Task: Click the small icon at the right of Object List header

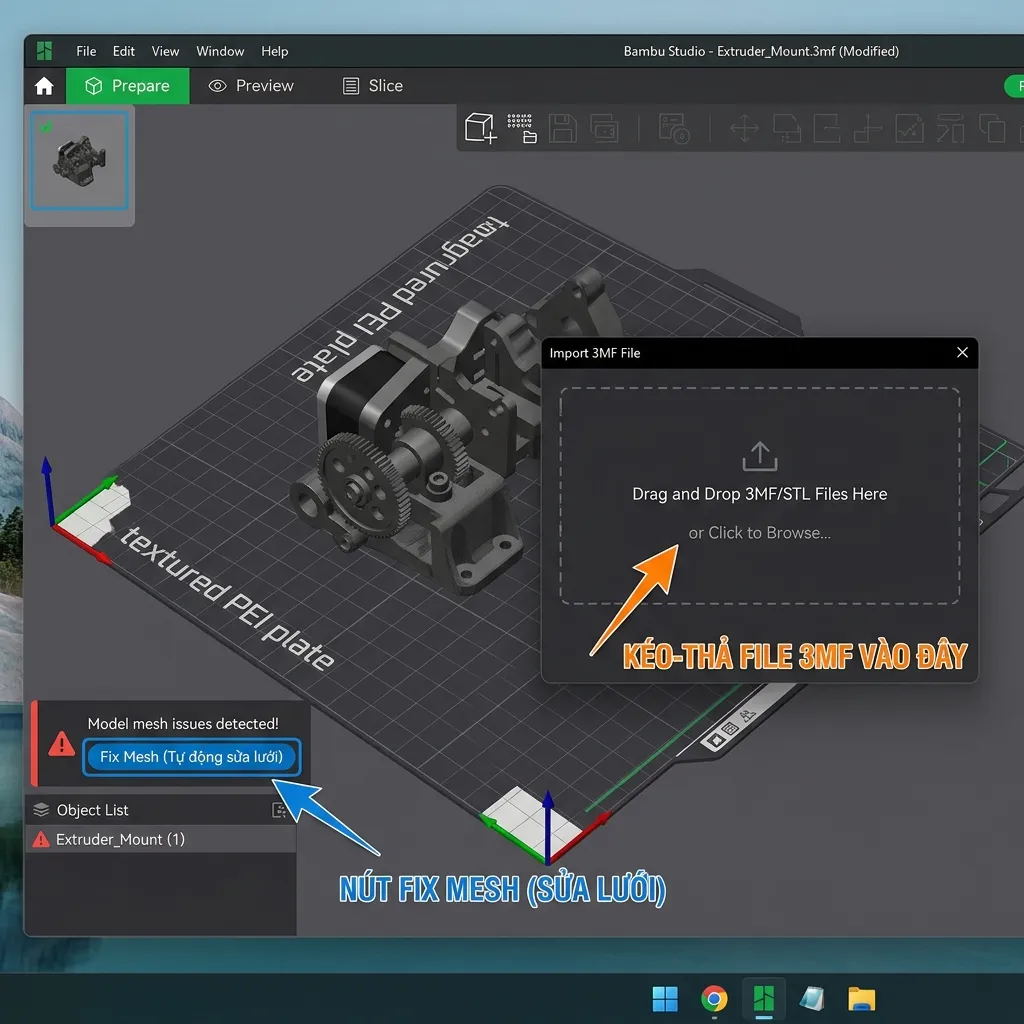Action: click(x=279, y=810)
